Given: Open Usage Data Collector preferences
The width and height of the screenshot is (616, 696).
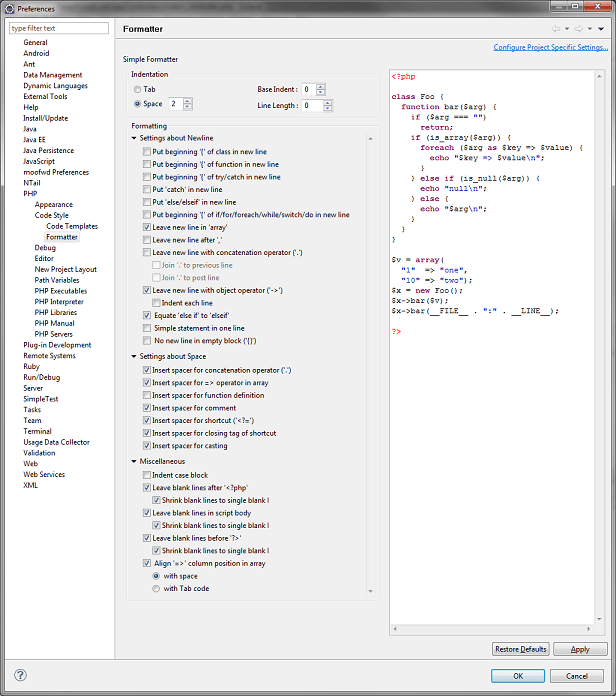Looking at the screenshot, I should coord(56,443).
